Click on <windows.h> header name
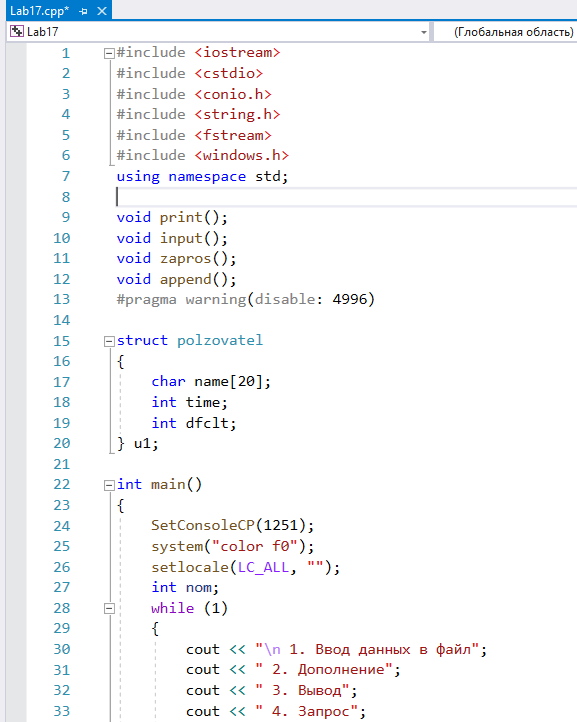This screenshot has width=577, height=722. [x=242, y=156]
